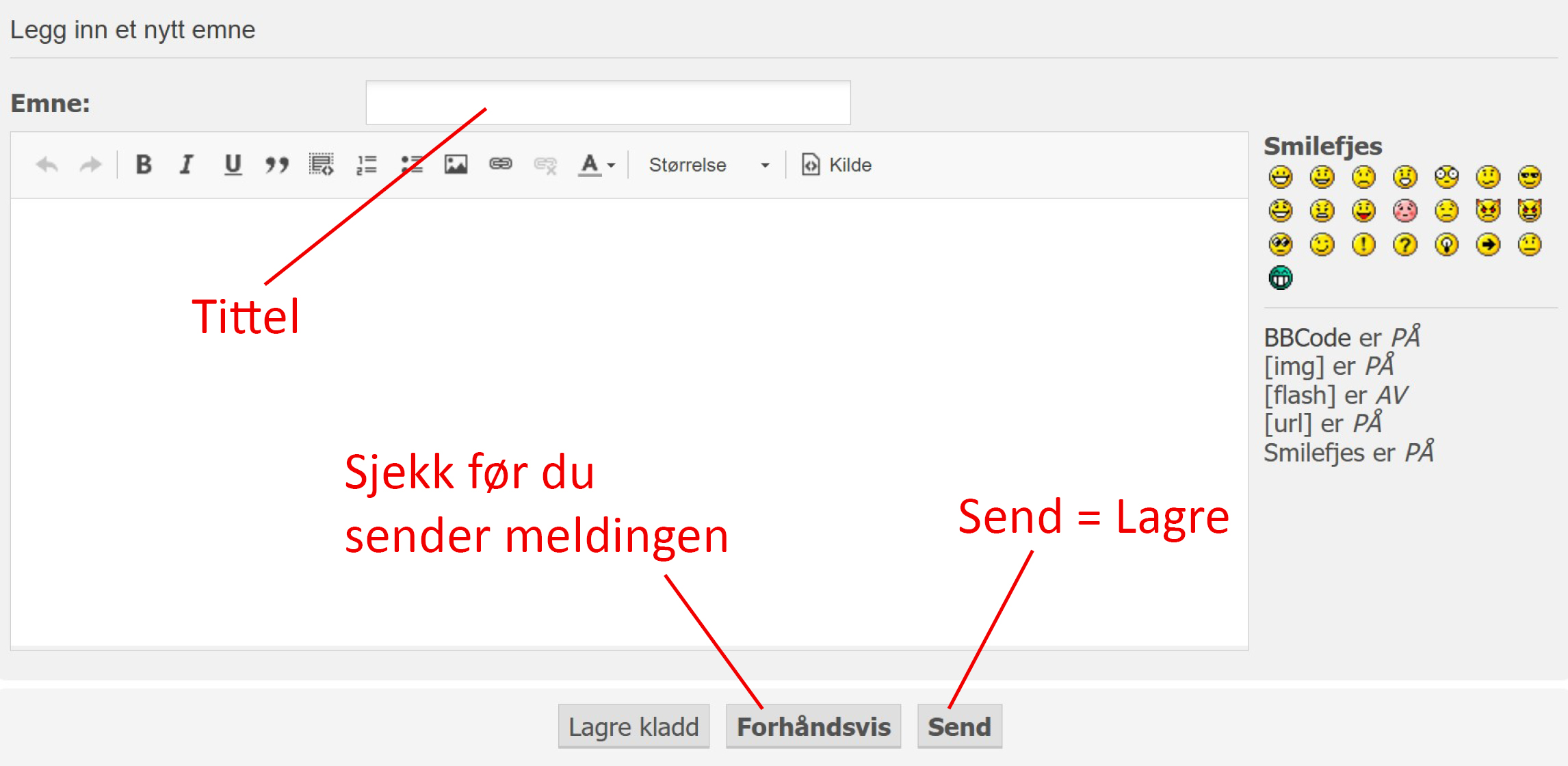Insert the grinning red-eyed devil smiley
The width and height of the screenshot is (1568, 766).
1529,211
